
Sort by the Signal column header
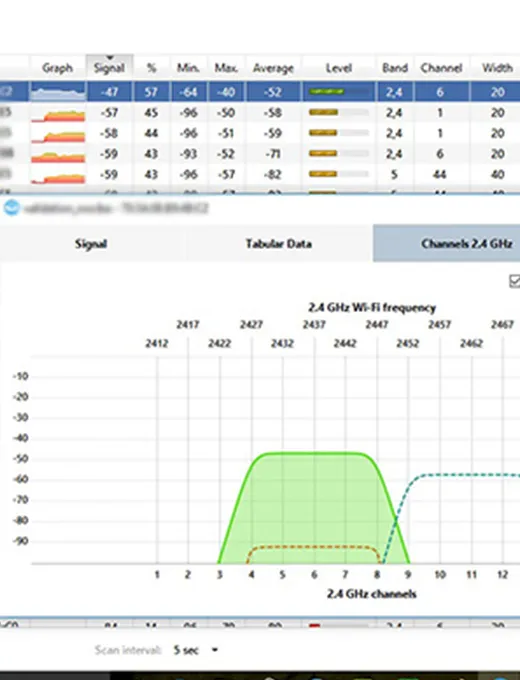[109, 68]
